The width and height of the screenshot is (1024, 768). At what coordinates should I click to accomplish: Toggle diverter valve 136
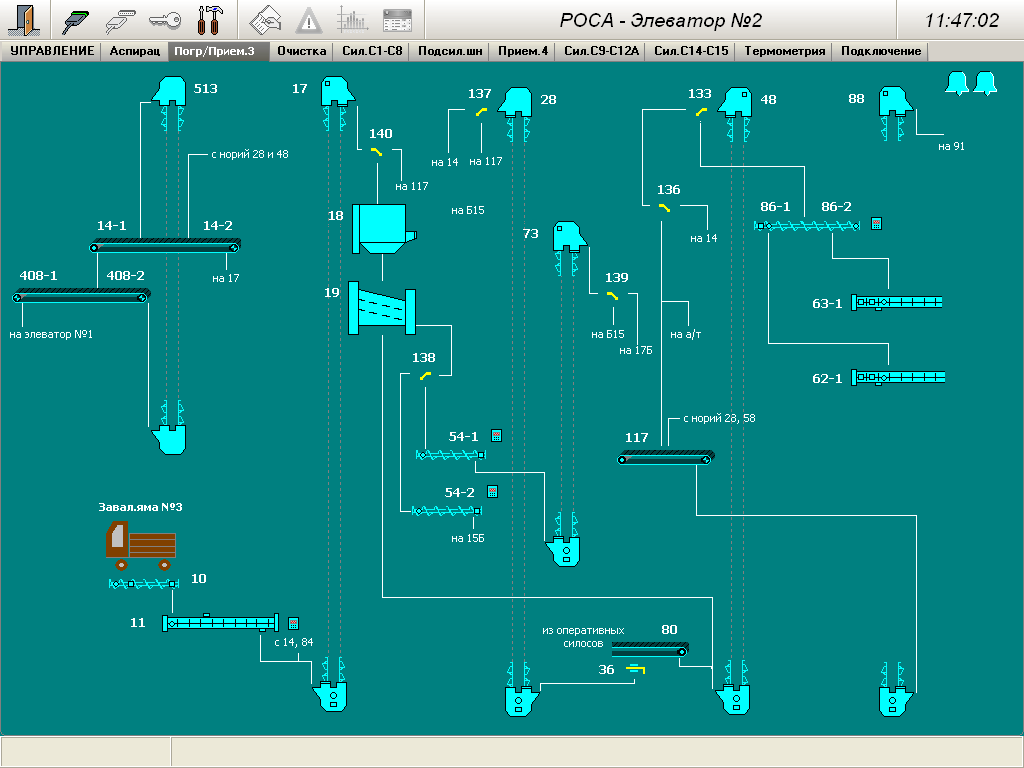point(664,208)
